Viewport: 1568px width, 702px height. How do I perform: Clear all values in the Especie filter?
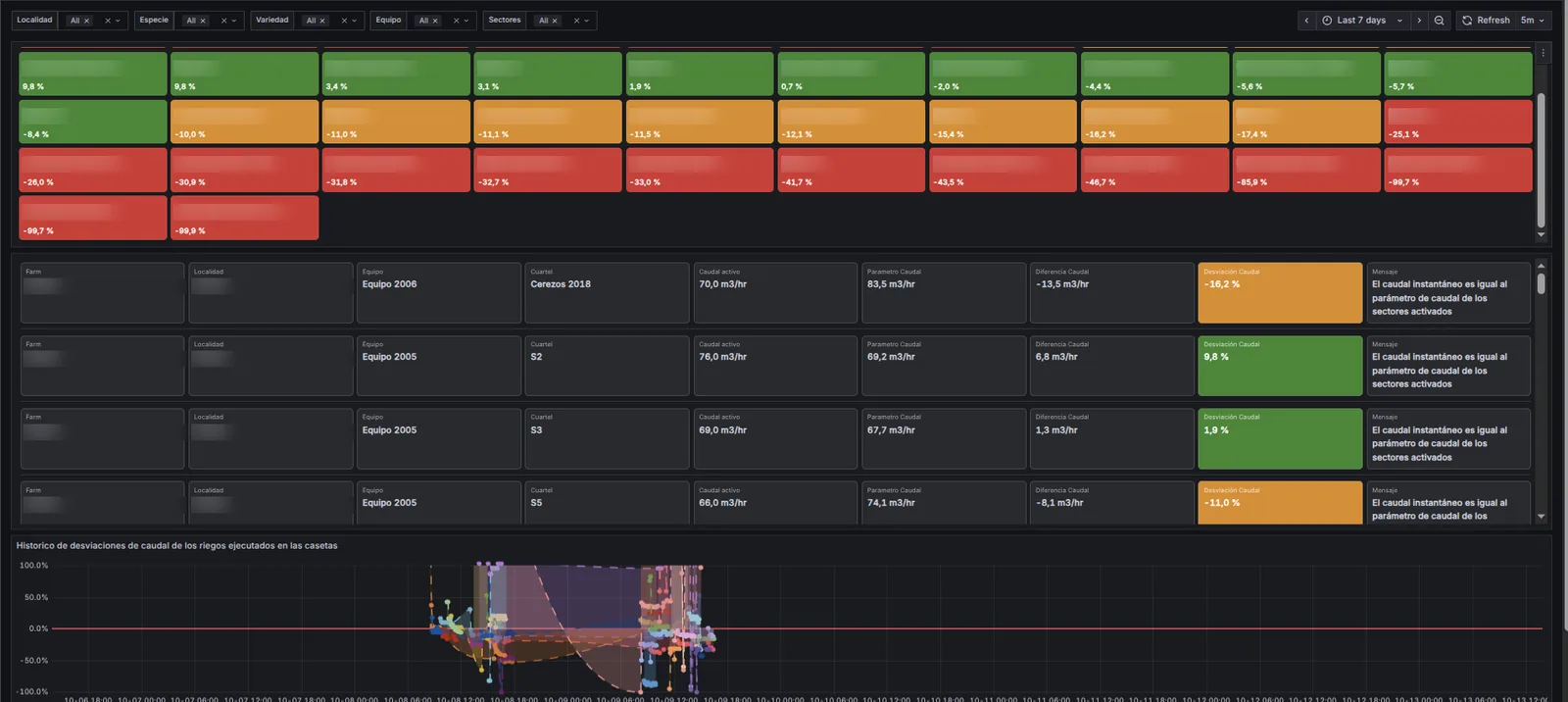click(x=223, y=21)
